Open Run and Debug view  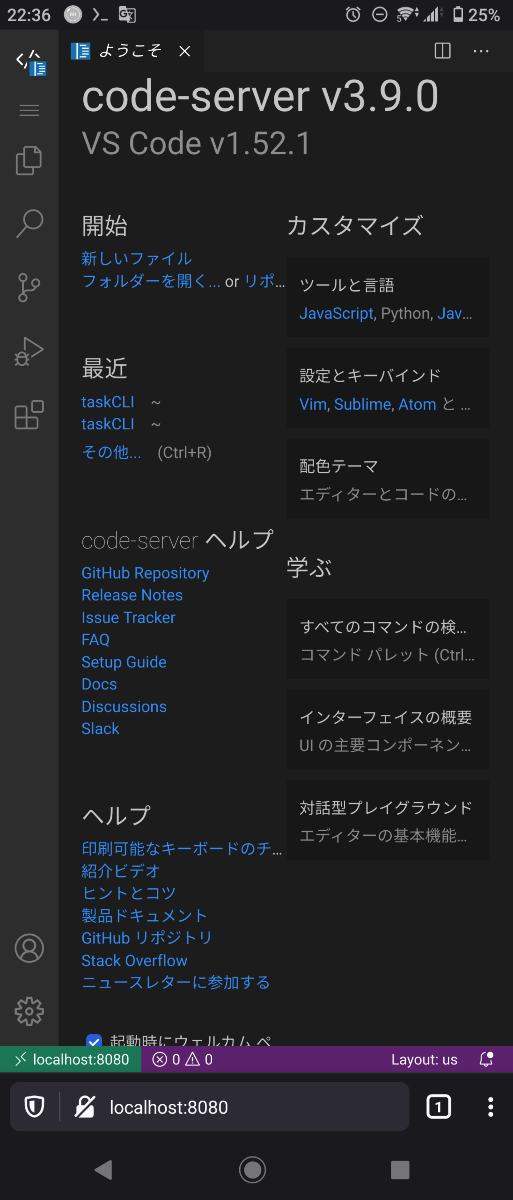click(29, 351)
